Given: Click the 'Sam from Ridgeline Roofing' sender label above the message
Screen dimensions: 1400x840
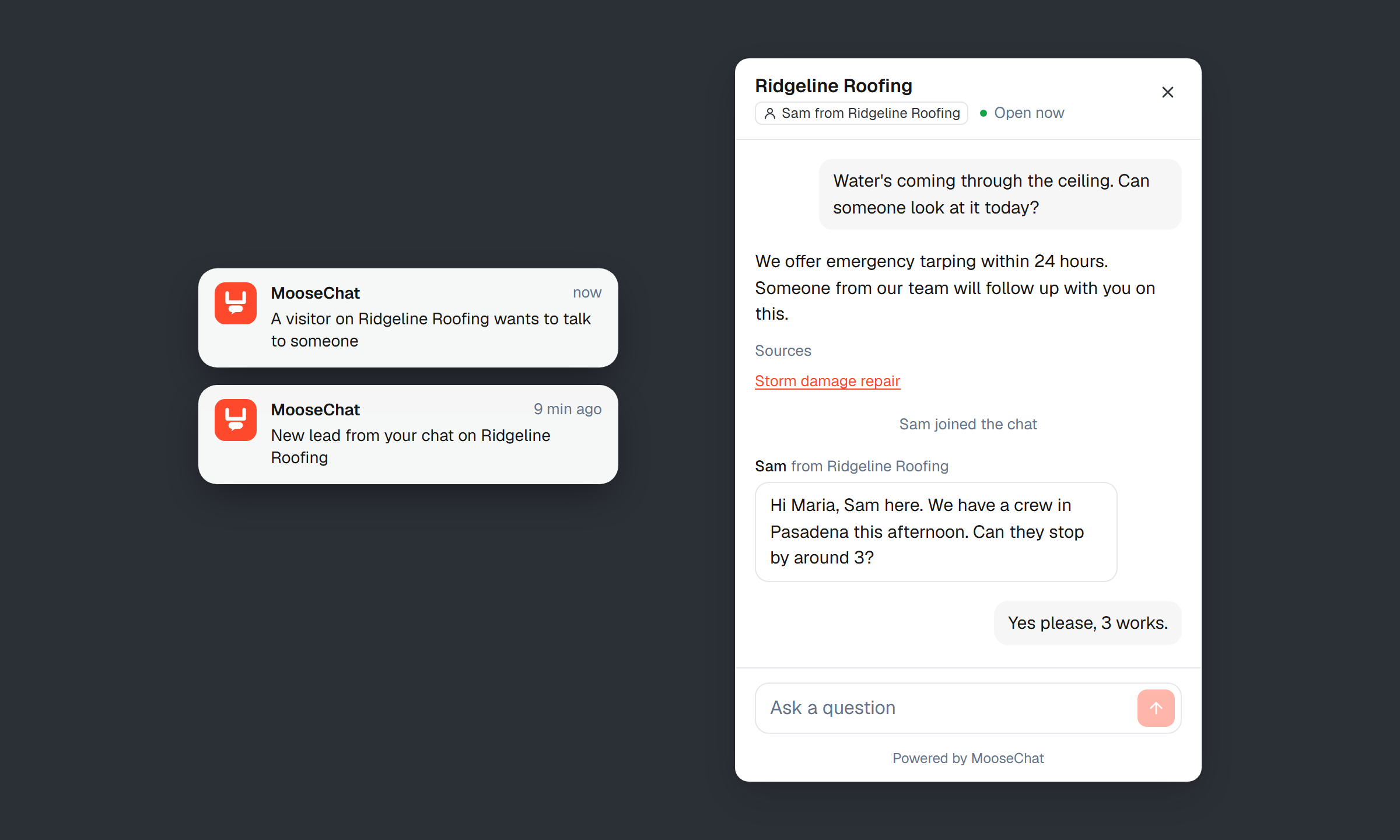Looking at the screenshot, I should 852,466.
